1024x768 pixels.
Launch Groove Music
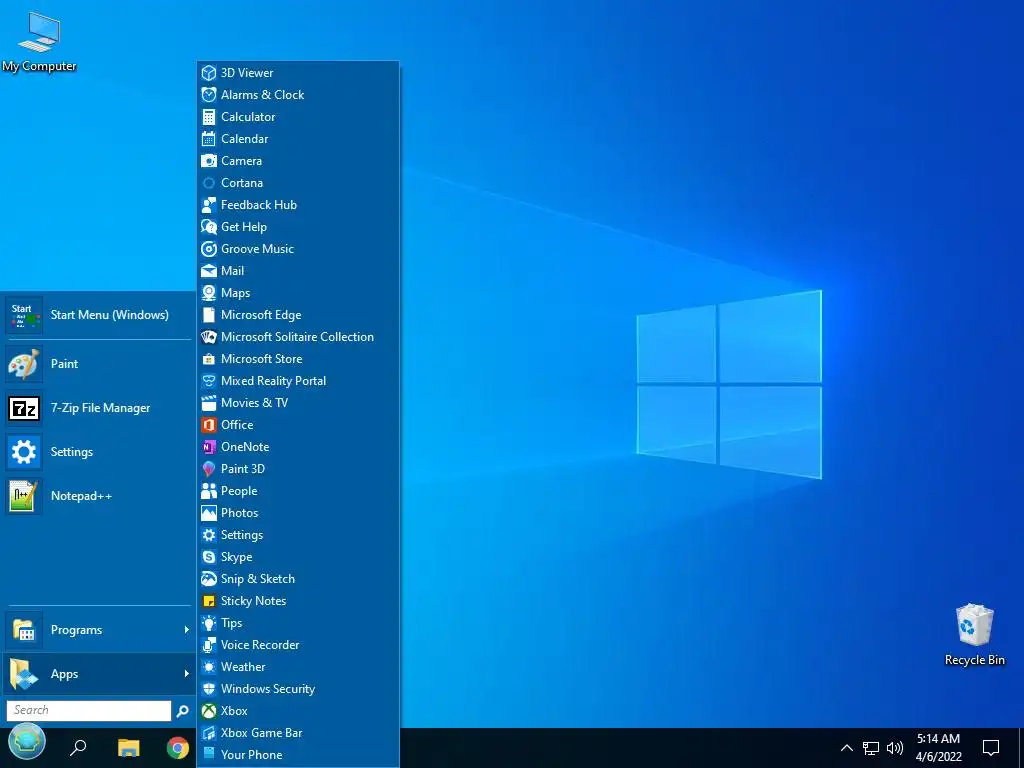(298, 249)
